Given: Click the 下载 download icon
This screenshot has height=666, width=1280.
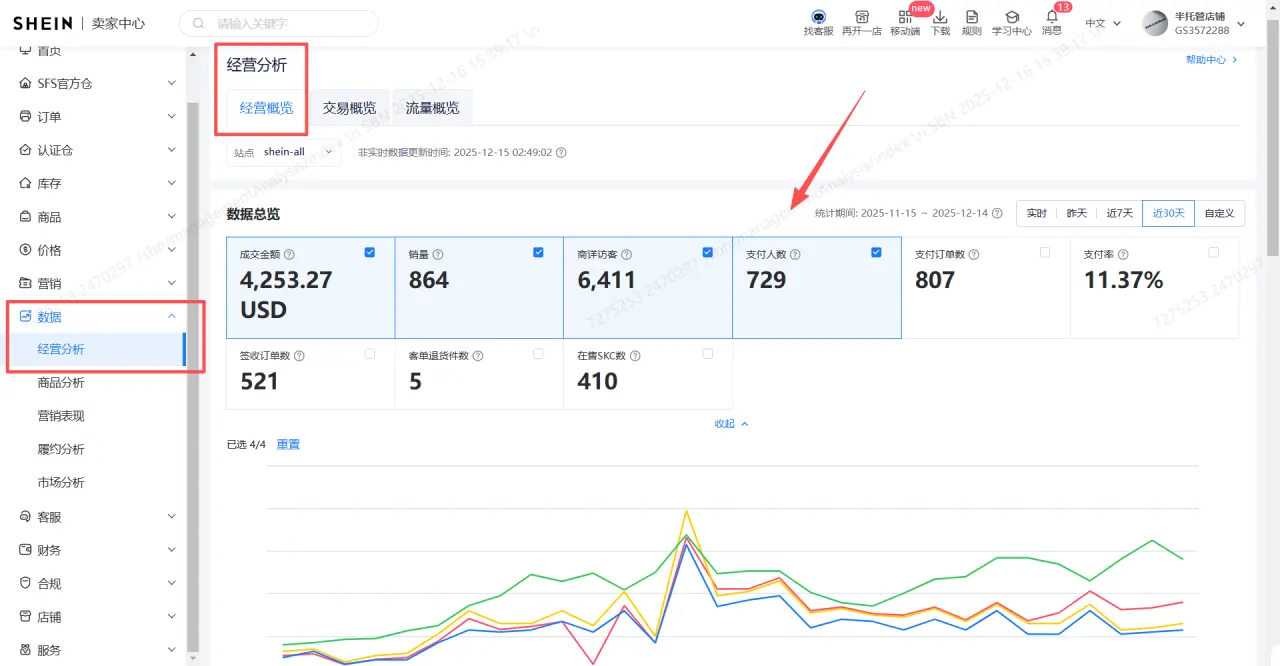Looking at the screenshot, I should pyautogui.click(x=940, y=17).
